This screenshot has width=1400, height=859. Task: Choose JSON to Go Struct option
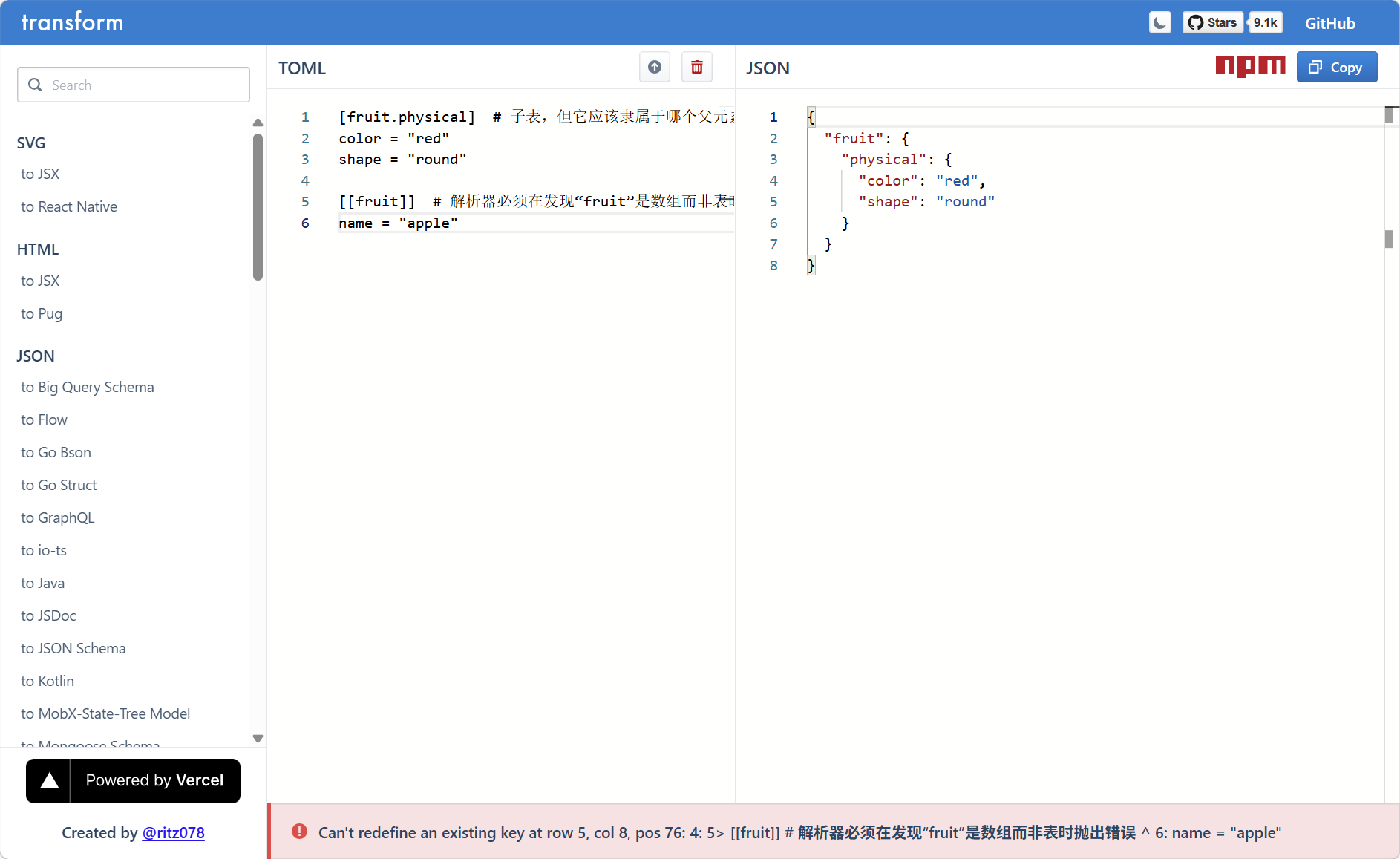click(x=59, y=485)
